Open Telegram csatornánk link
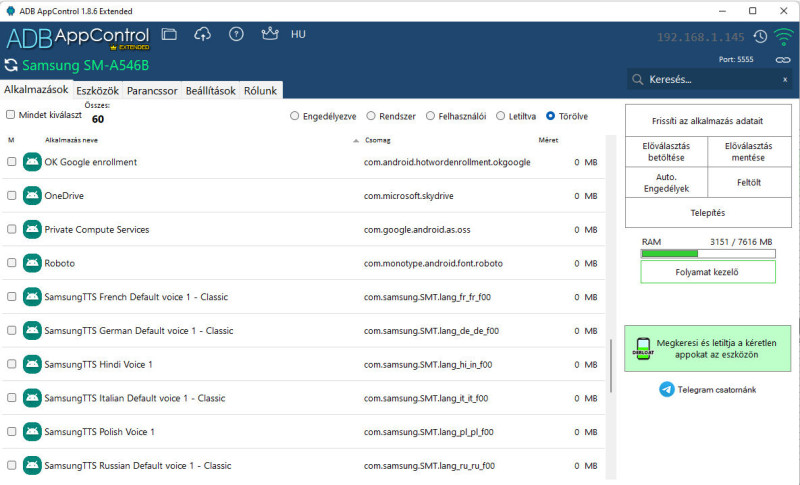 [x=716, y=390]
